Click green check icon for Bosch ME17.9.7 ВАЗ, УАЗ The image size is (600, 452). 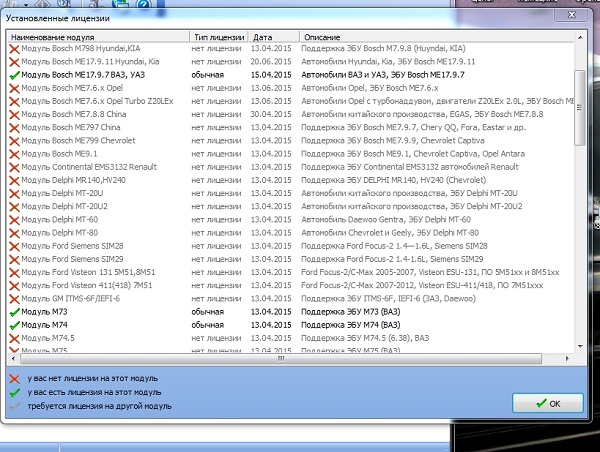point(14,74)
